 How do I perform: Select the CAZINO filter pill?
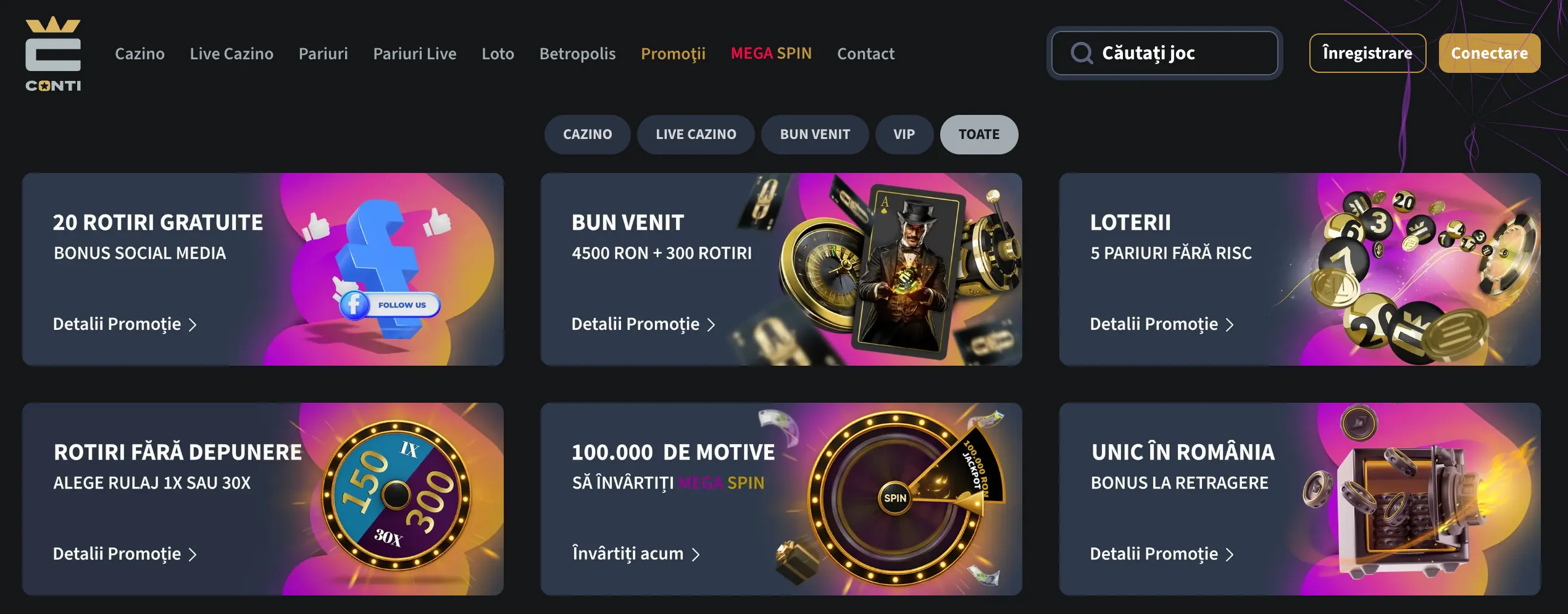pyautogui.click(x=587, y=134)
